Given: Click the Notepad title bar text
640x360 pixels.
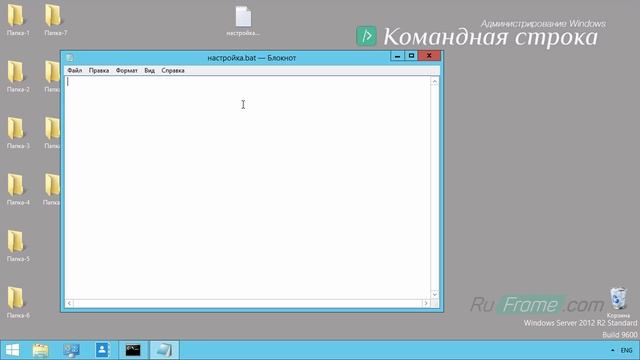Looking at the screenshot, I should 251,58.
